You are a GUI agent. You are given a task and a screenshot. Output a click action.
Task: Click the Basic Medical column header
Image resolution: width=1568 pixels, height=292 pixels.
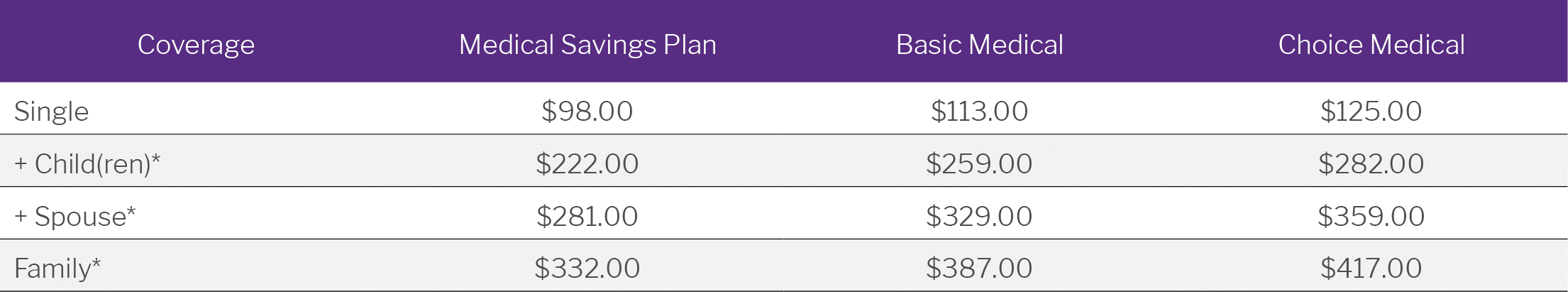(x=980, y=45)
